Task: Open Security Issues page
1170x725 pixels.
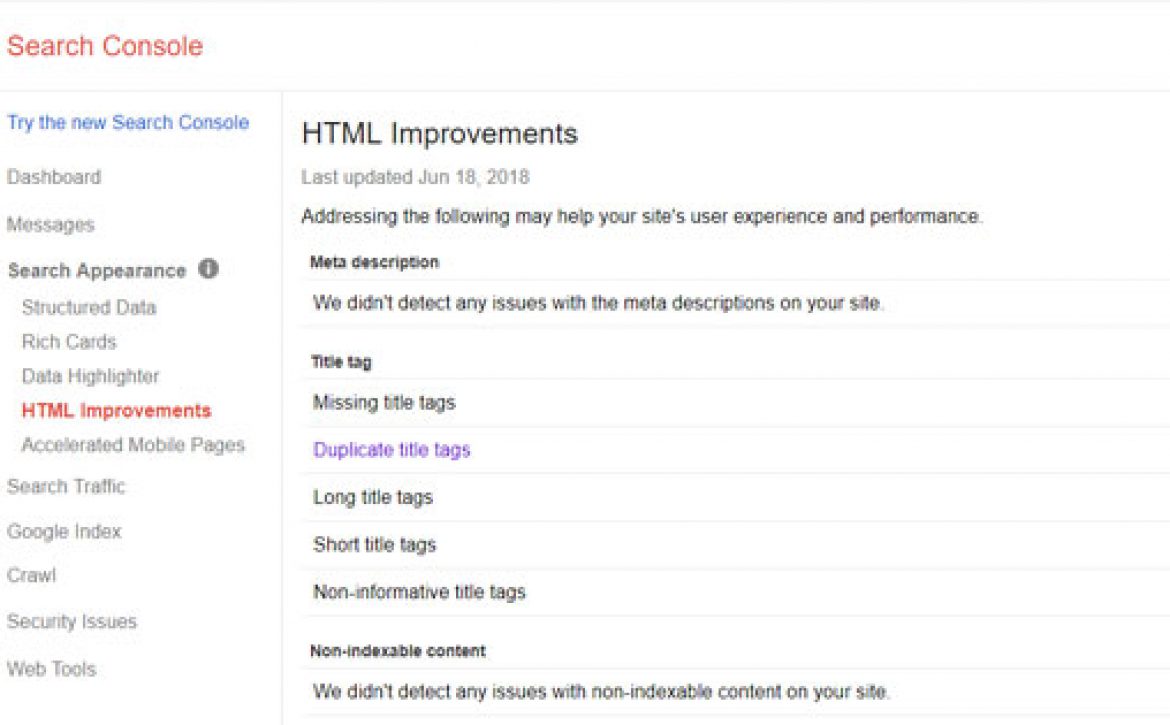Action: coord(72,621)
